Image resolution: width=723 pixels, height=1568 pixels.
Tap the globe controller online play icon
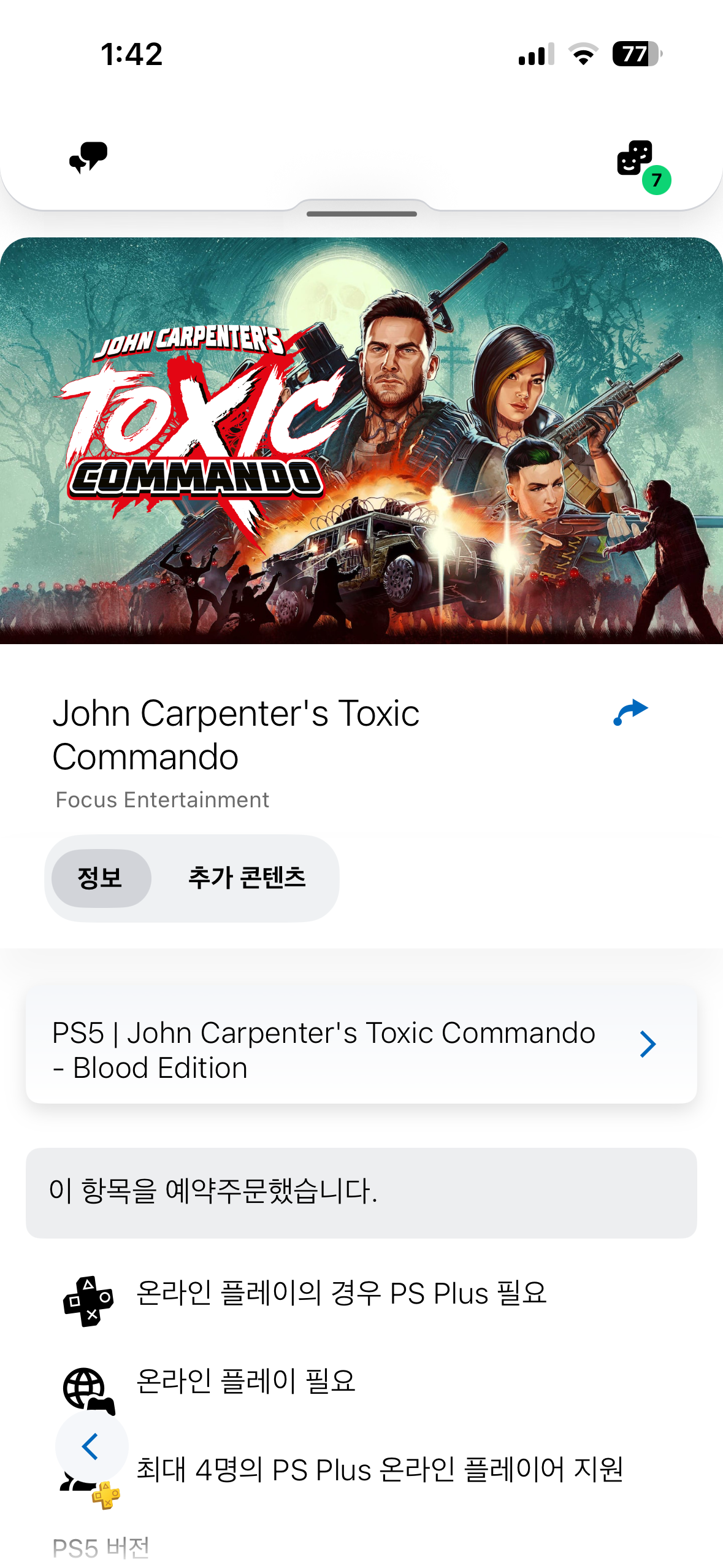[88, 1389]
